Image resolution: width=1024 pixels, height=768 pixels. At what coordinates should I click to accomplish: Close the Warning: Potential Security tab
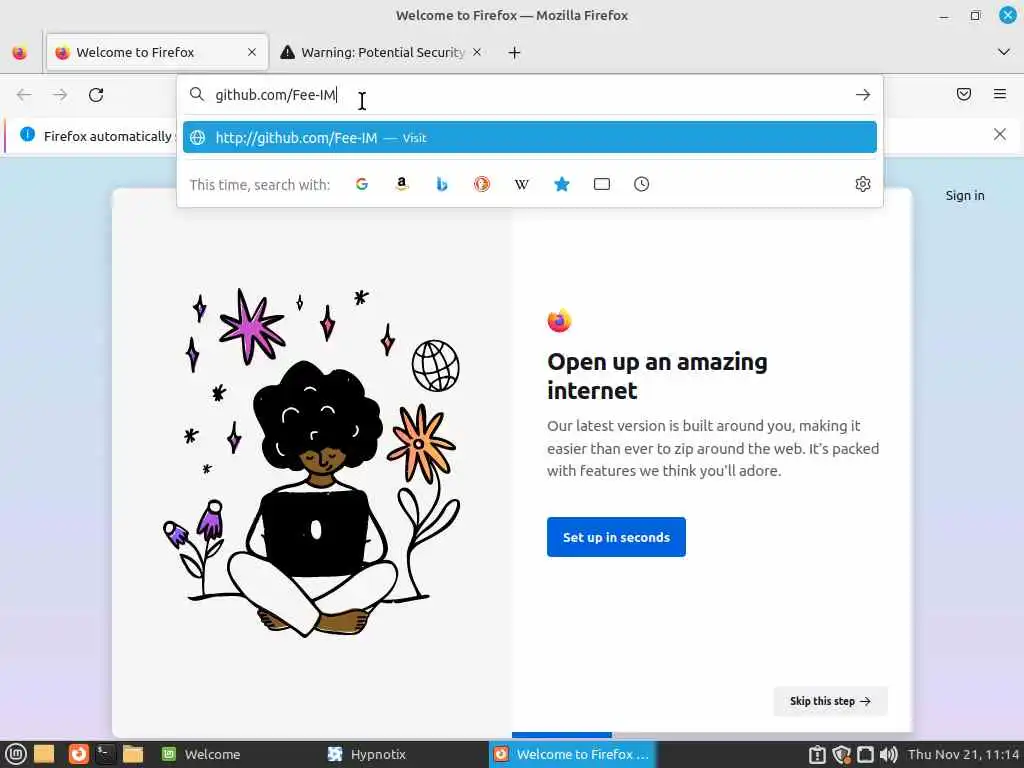pyautogui.click(x=477, y=52)
